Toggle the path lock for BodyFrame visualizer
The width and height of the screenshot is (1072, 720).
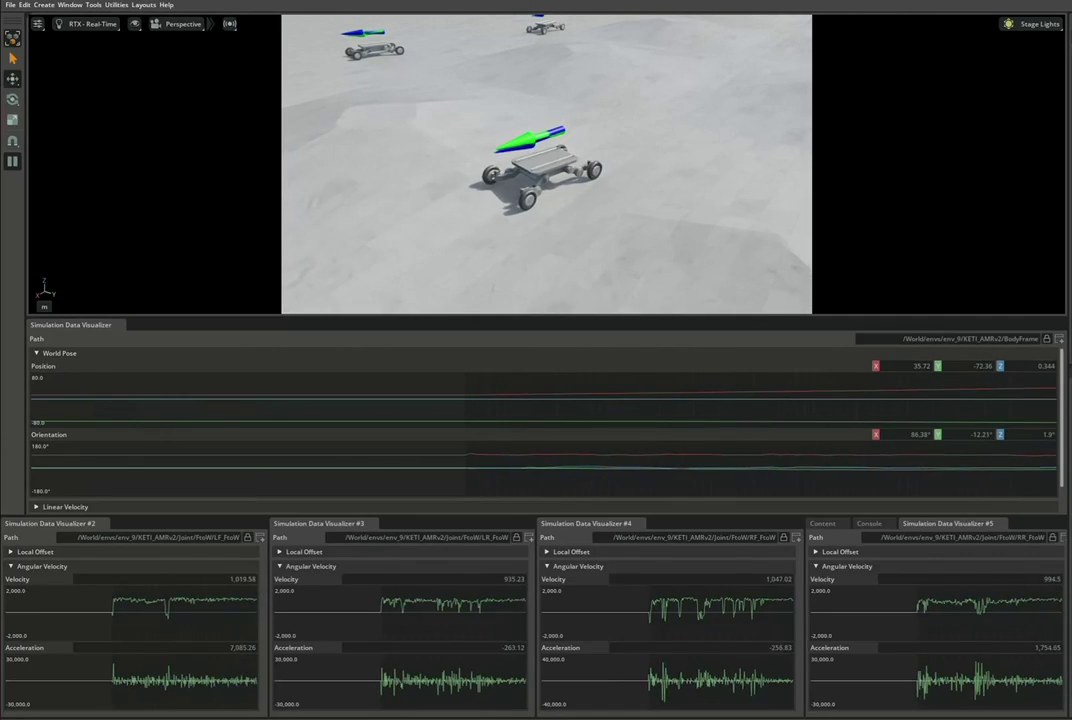[1047, 338]
